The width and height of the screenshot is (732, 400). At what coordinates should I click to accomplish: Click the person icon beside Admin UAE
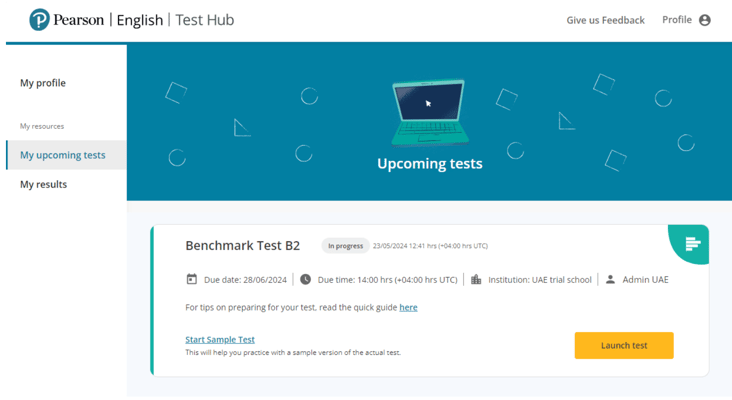coord(610,279)
